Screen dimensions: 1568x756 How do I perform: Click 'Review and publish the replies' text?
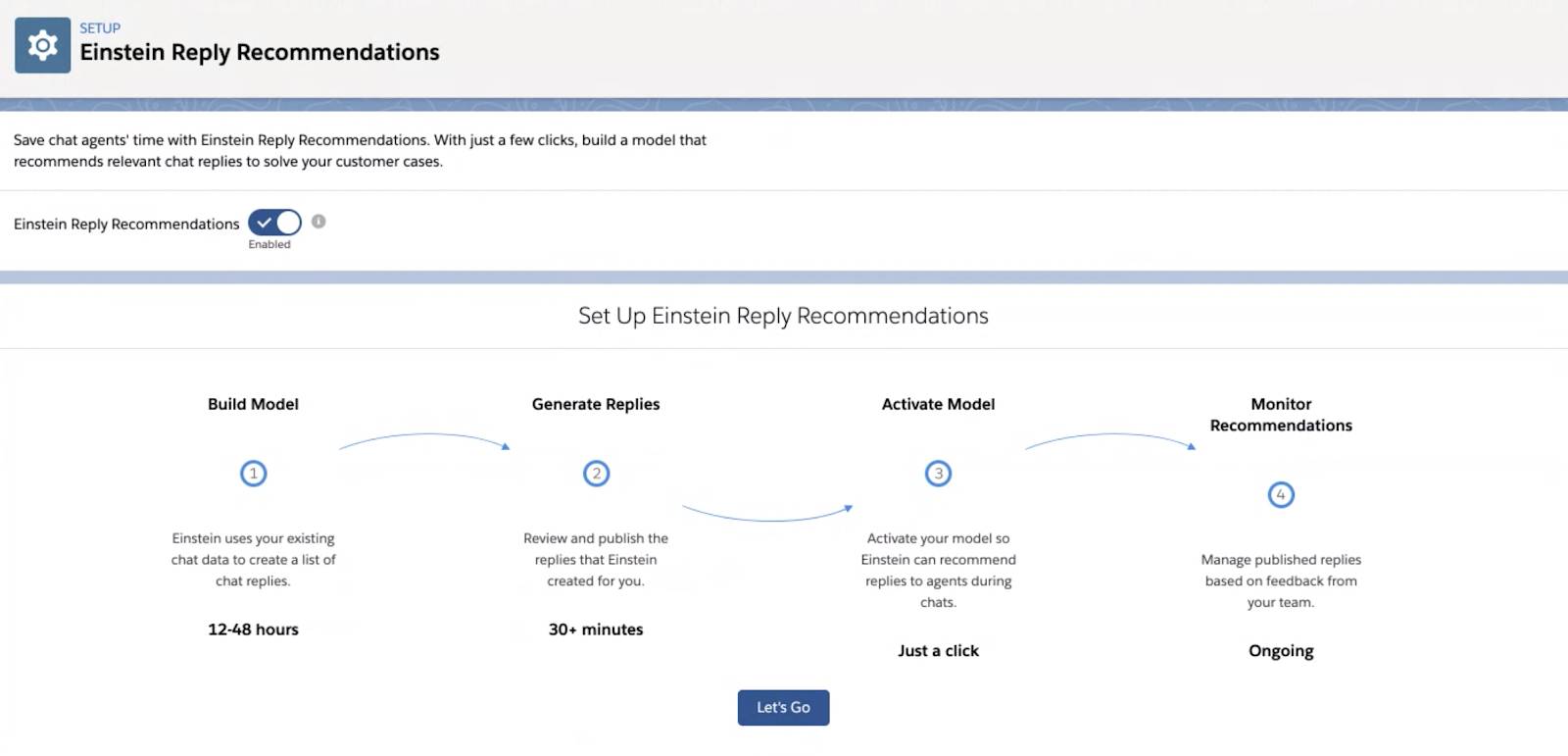pos(596,560)
